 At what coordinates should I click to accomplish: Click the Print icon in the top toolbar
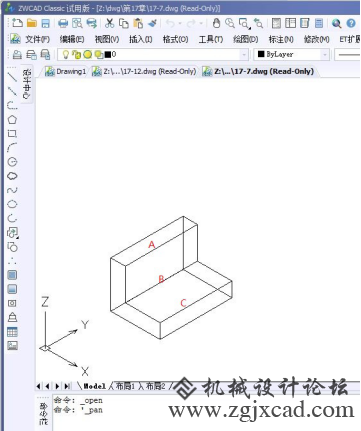[x=63, y=23]
